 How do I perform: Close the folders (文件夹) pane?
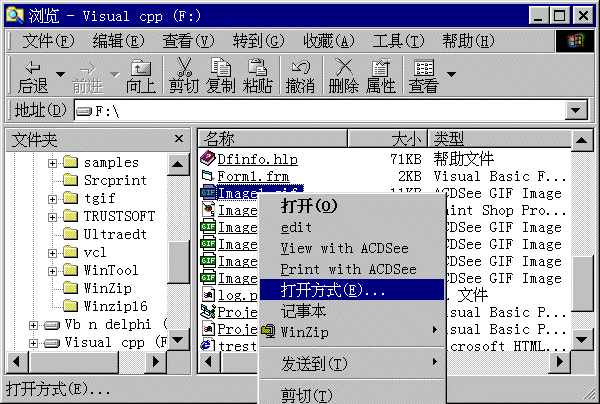pos(179,139)
